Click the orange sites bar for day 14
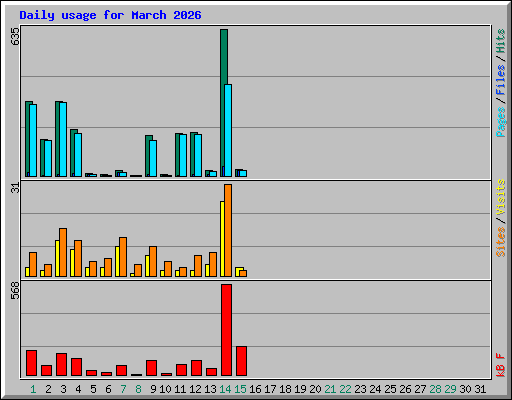The width and height of the screenshot is (512, 400). pos(228,230)
